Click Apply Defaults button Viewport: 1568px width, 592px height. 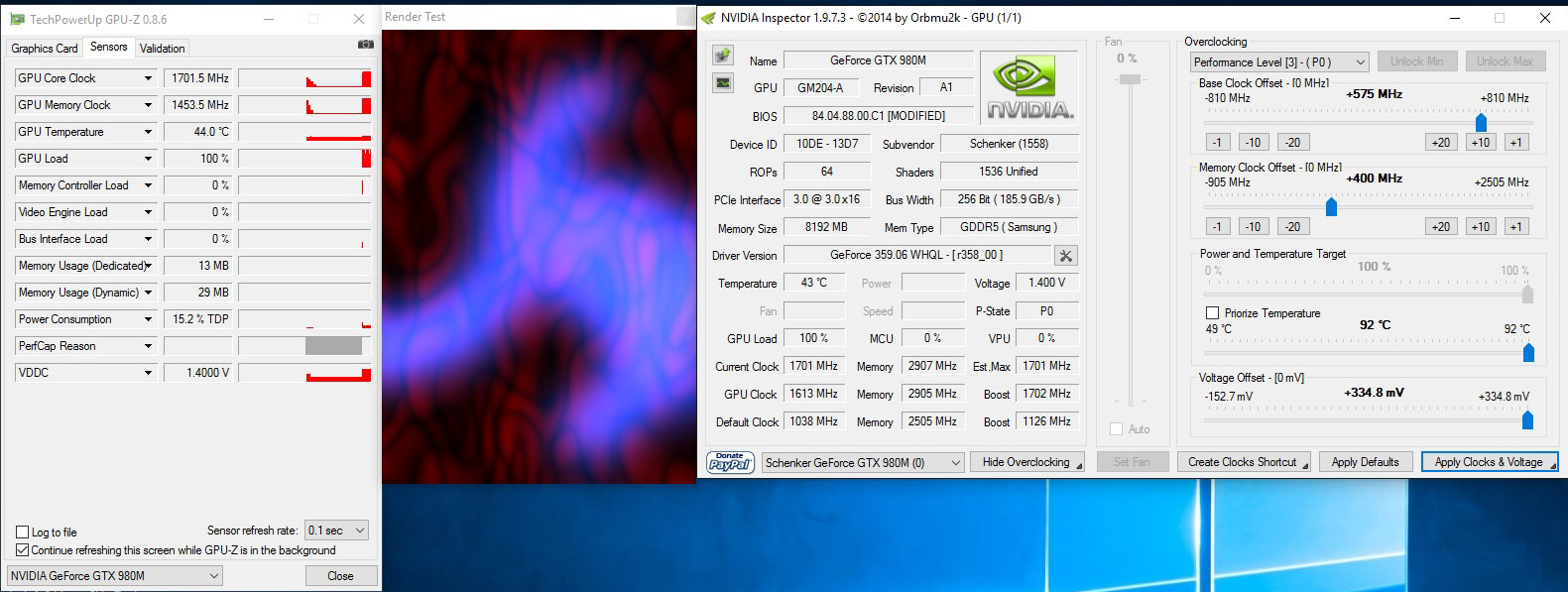[1366, 462]
